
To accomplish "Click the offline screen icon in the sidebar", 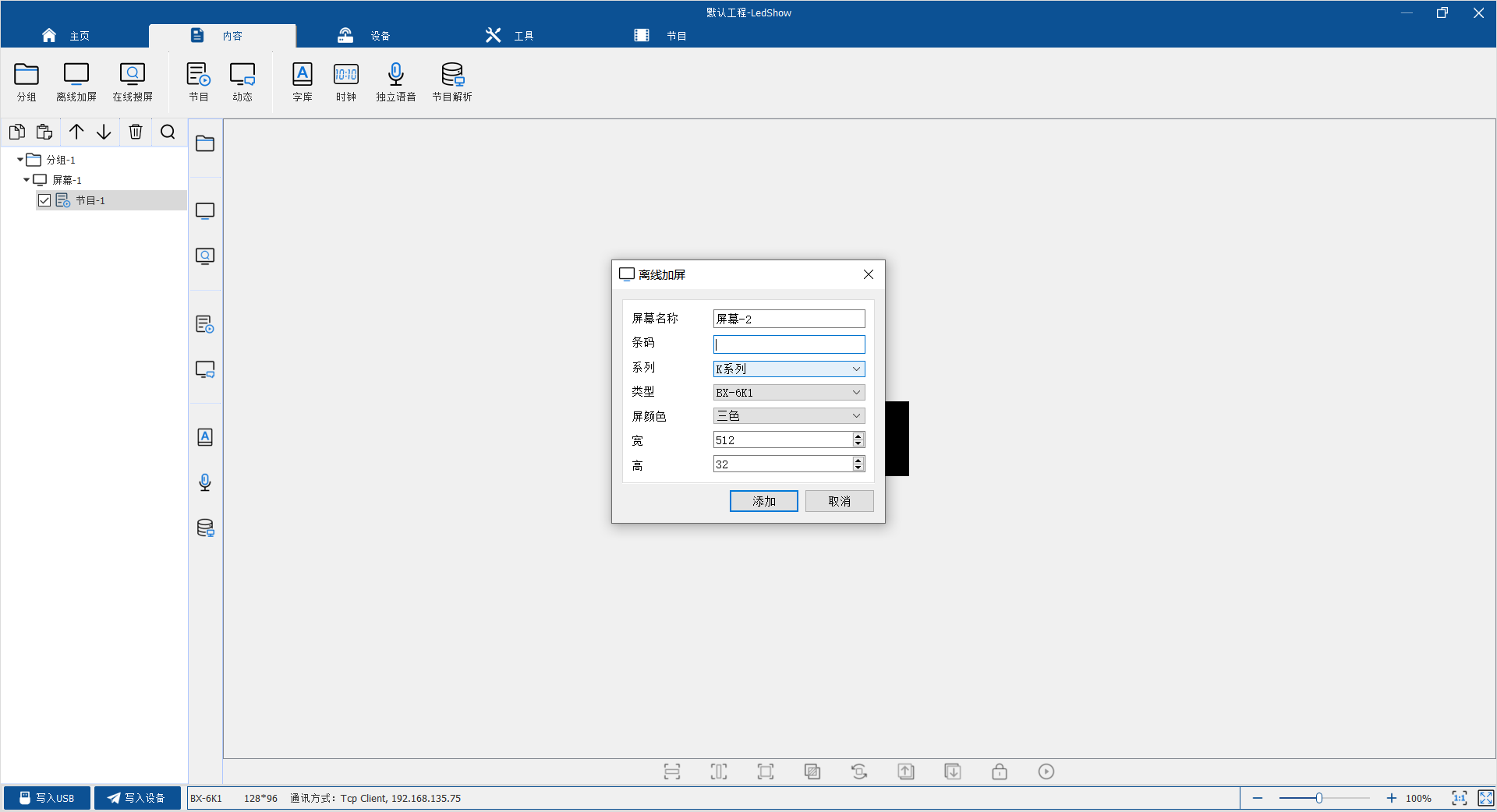I will [x=205, y=211].
